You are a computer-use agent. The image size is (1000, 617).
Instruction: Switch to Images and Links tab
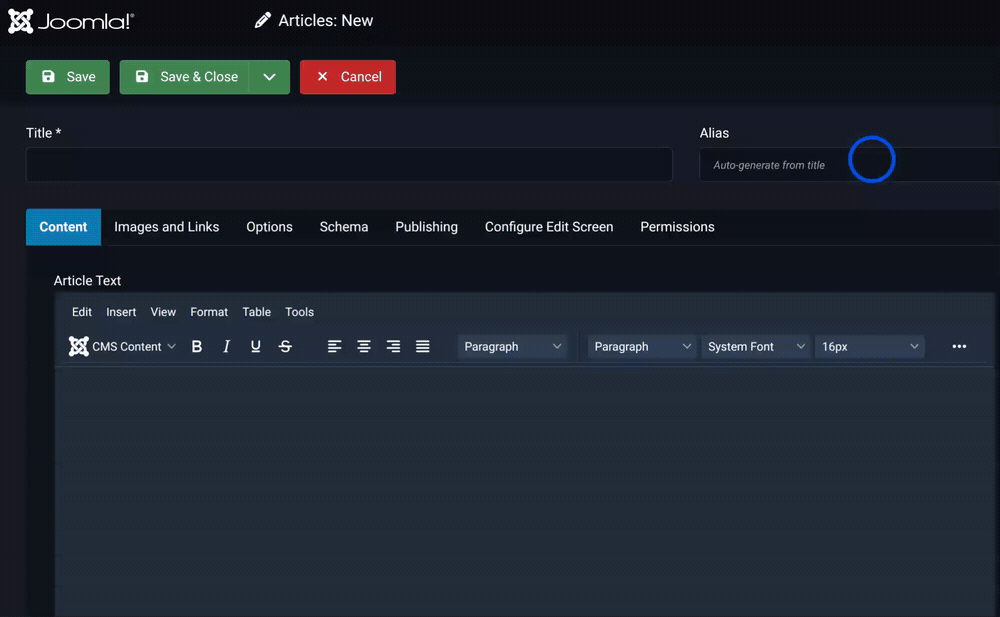pos(166,227)
